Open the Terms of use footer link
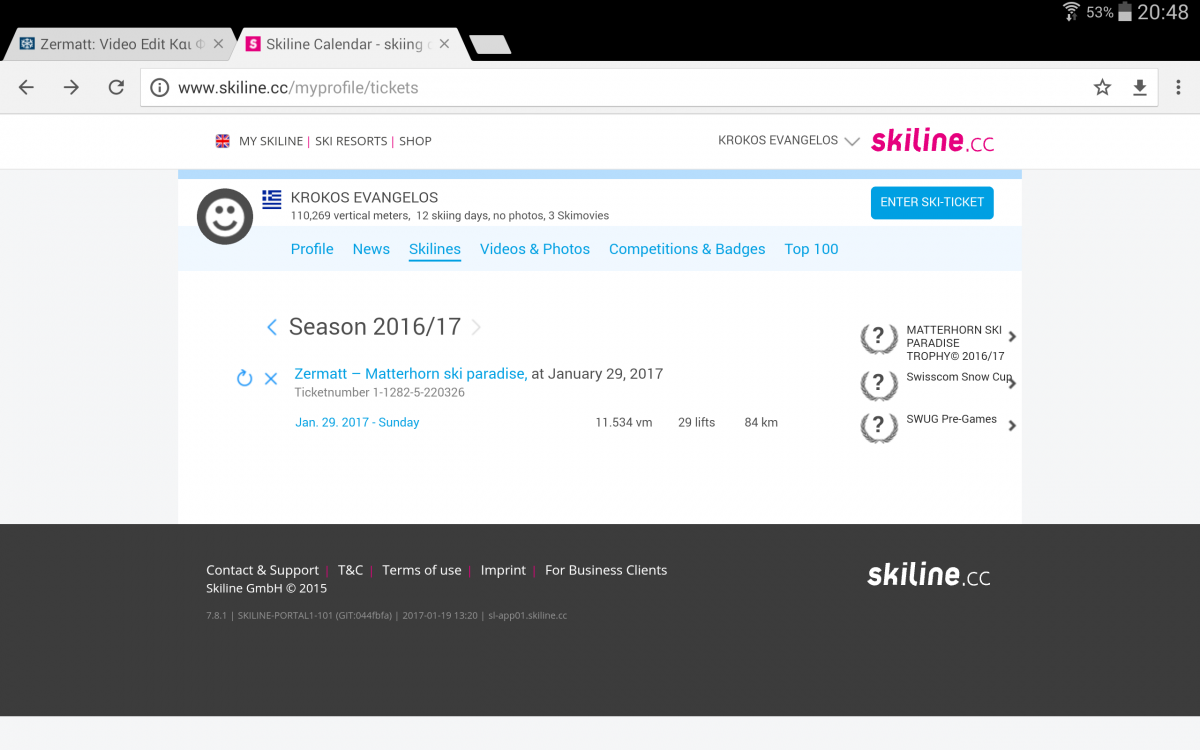 click(x=422, y=570)
